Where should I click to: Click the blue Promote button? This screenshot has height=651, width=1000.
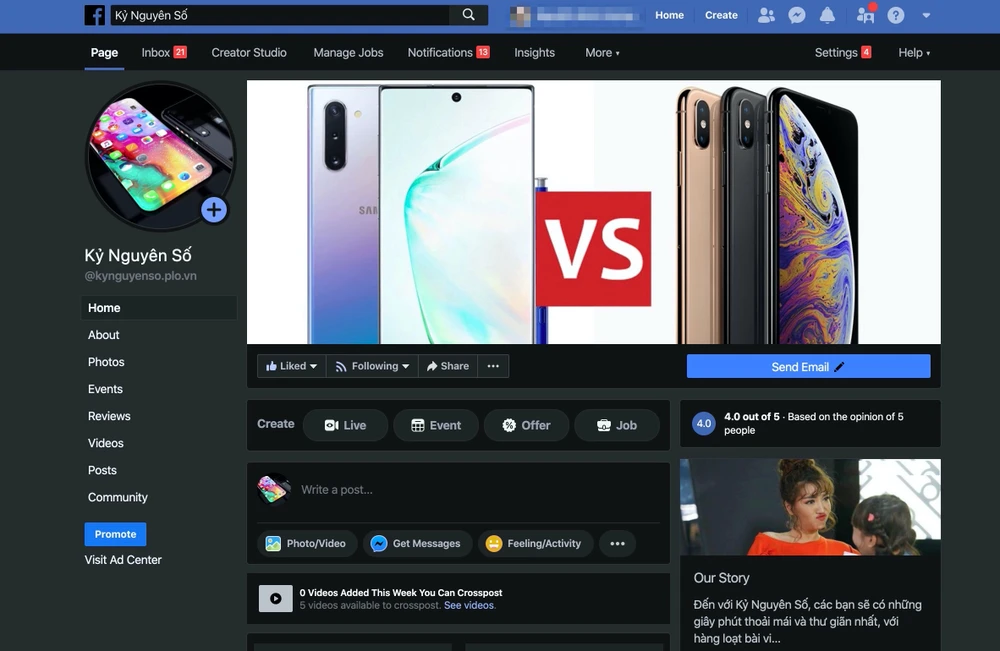pyautogui.click(x=115, y=534)
